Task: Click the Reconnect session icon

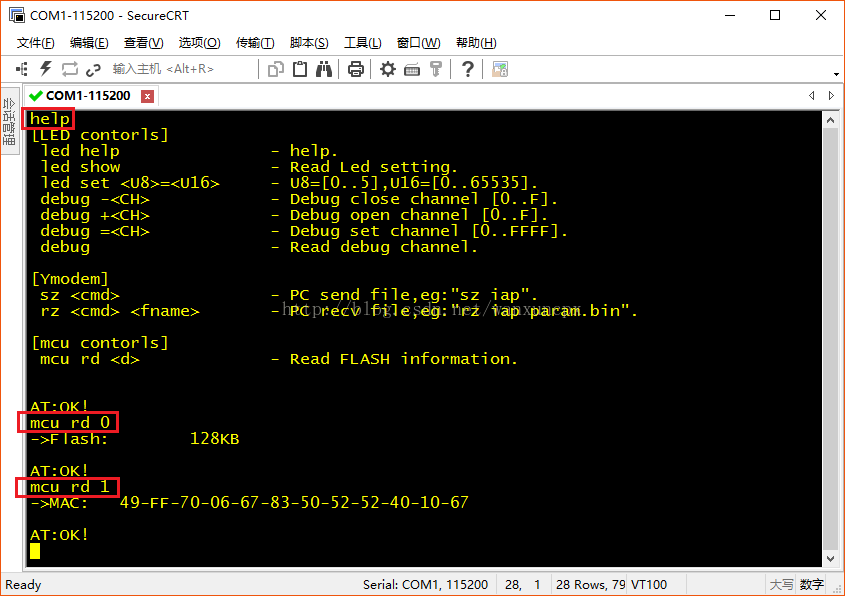Action: tap(69, 68)
